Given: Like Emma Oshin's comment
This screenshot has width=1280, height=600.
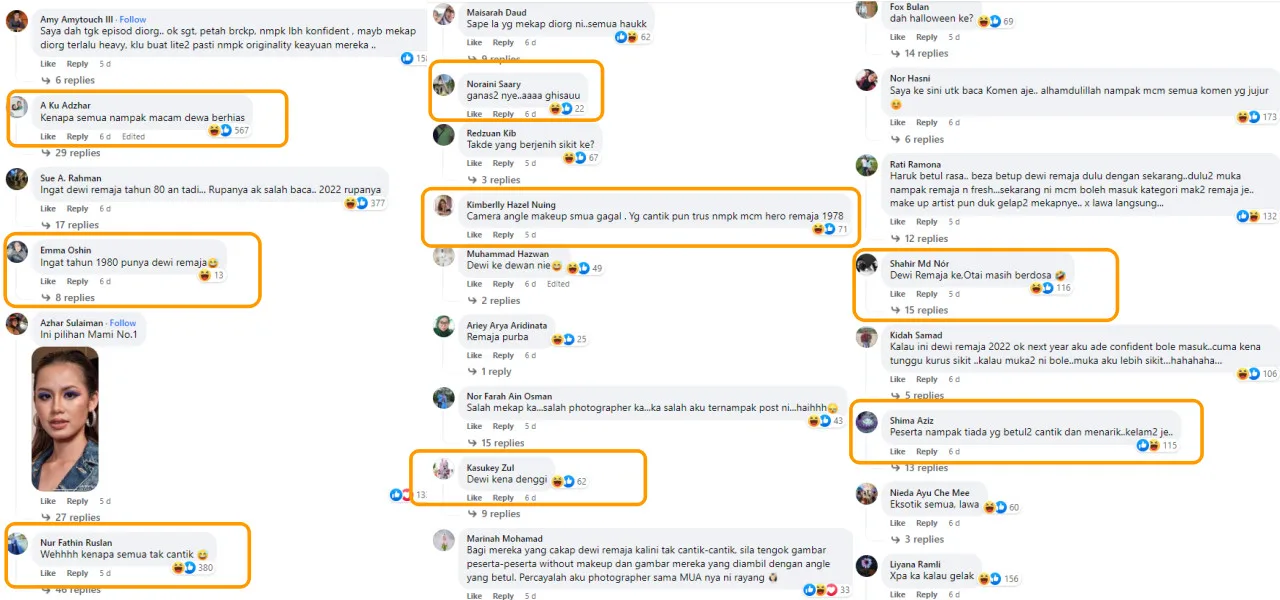Looking at the screenshot, I should tap(48, 281).
